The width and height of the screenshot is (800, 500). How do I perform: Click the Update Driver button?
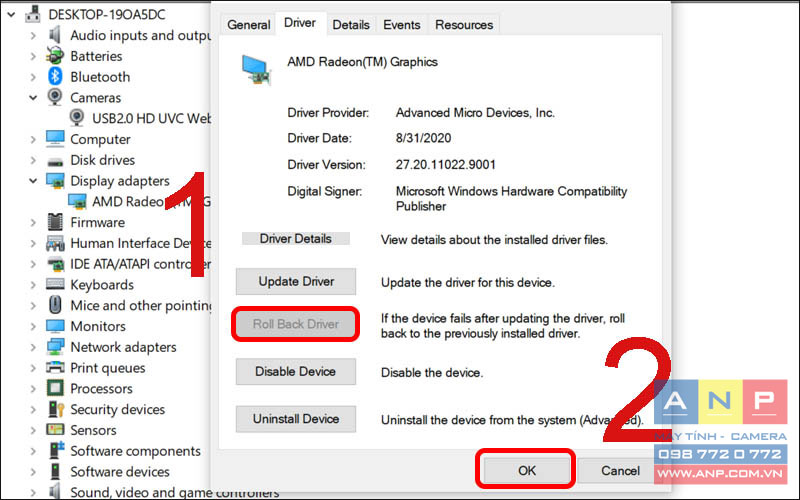tap(296, 281)
